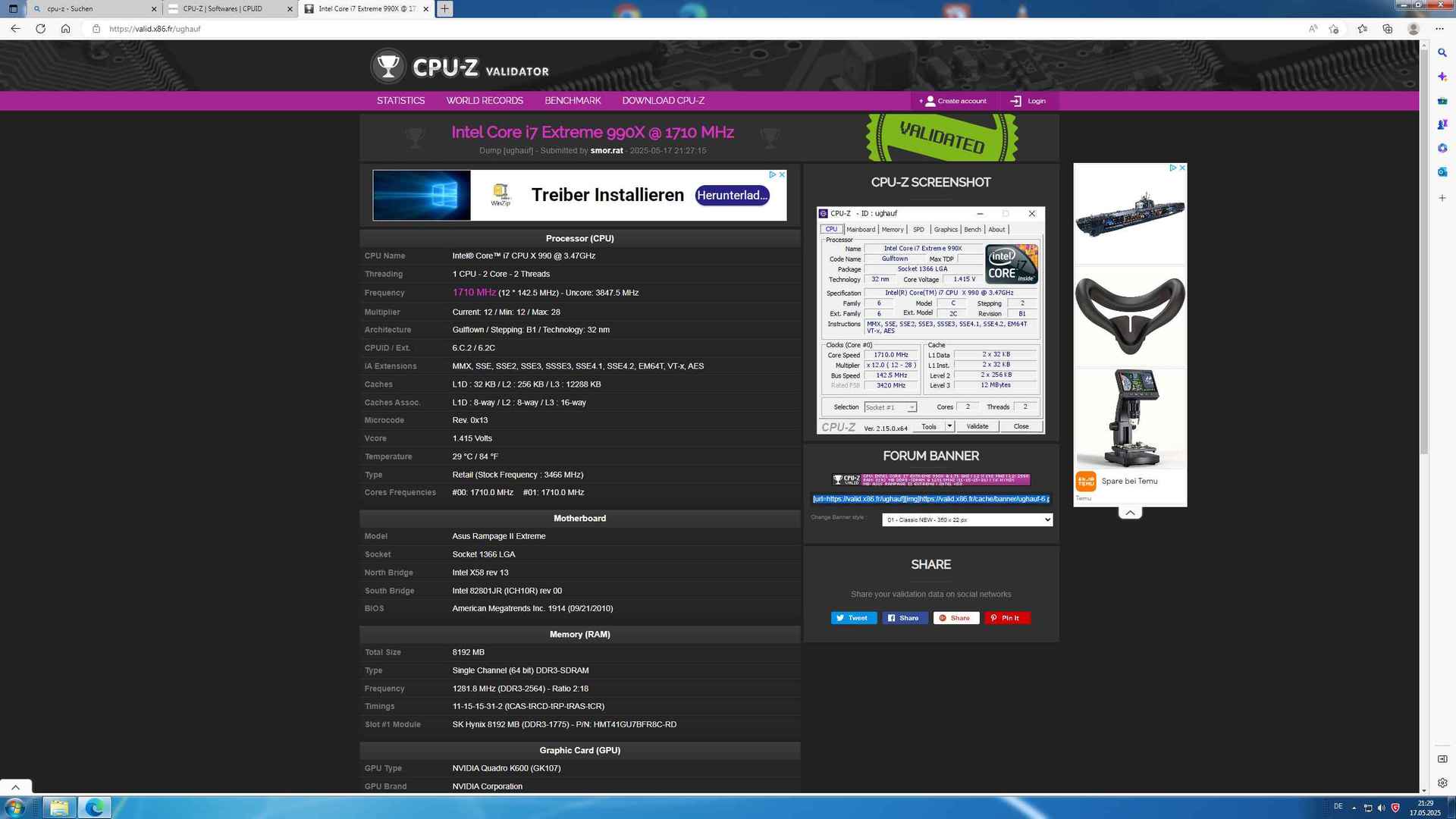Click the Herunterladen button in the ad

click(733, 196)
